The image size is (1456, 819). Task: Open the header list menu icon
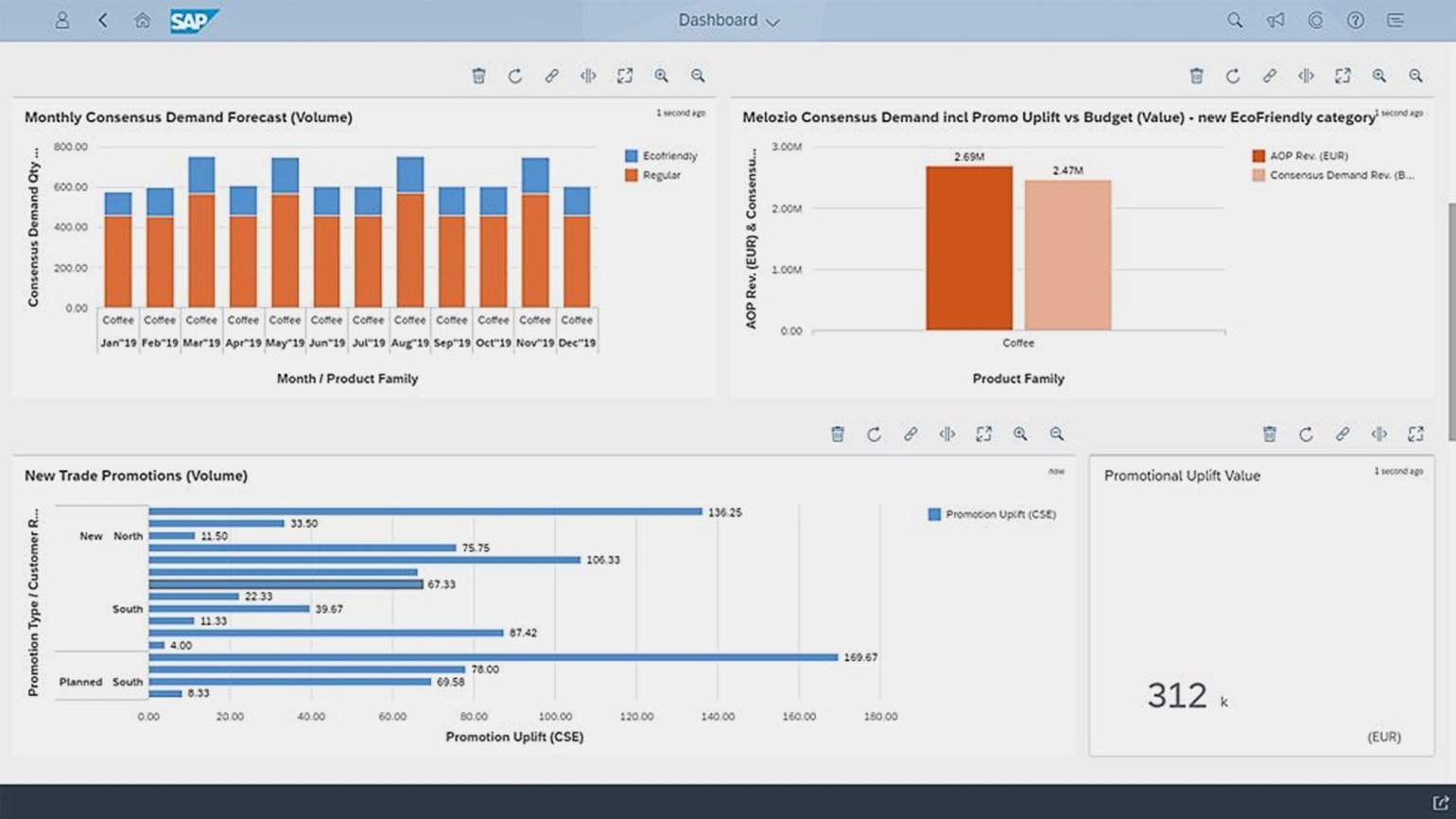point(1395,20)
